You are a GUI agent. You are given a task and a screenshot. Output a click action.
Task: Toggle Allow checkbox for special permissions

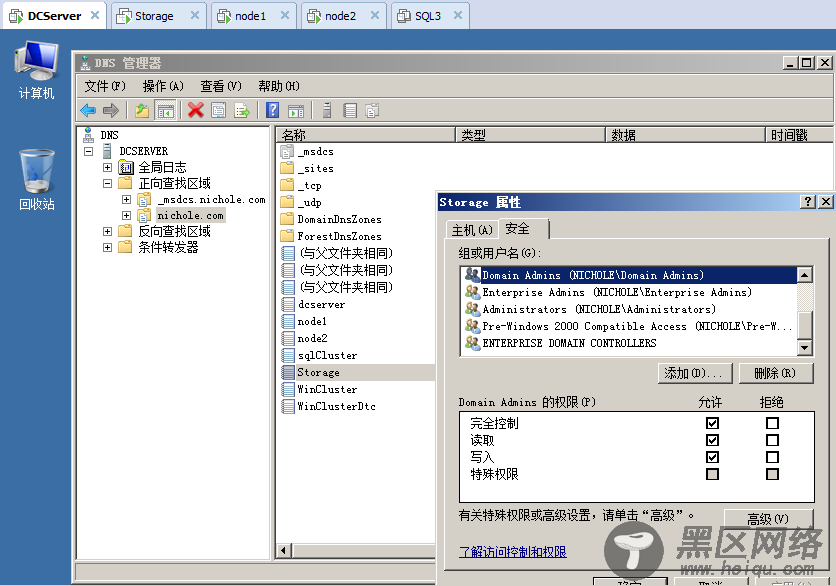coord(712,474)
